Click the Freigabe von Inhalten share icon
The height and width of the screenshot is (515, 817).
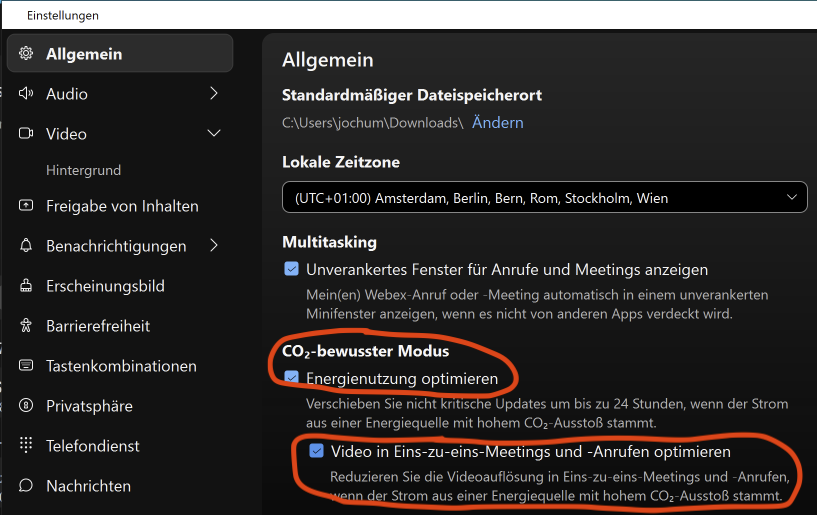point(26,206)
